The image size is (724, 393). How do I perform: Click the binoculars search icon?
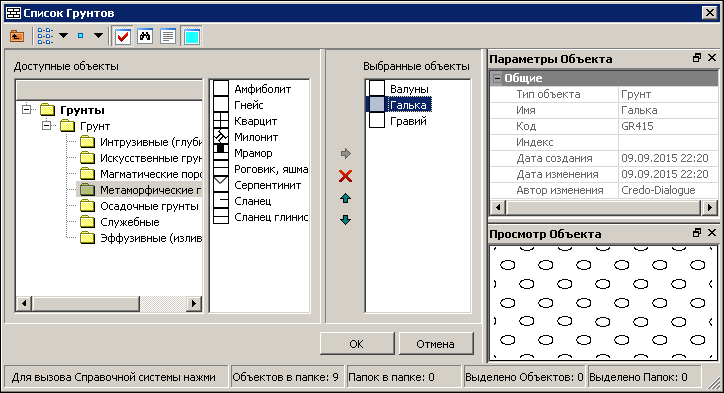(x=145, y=36)
